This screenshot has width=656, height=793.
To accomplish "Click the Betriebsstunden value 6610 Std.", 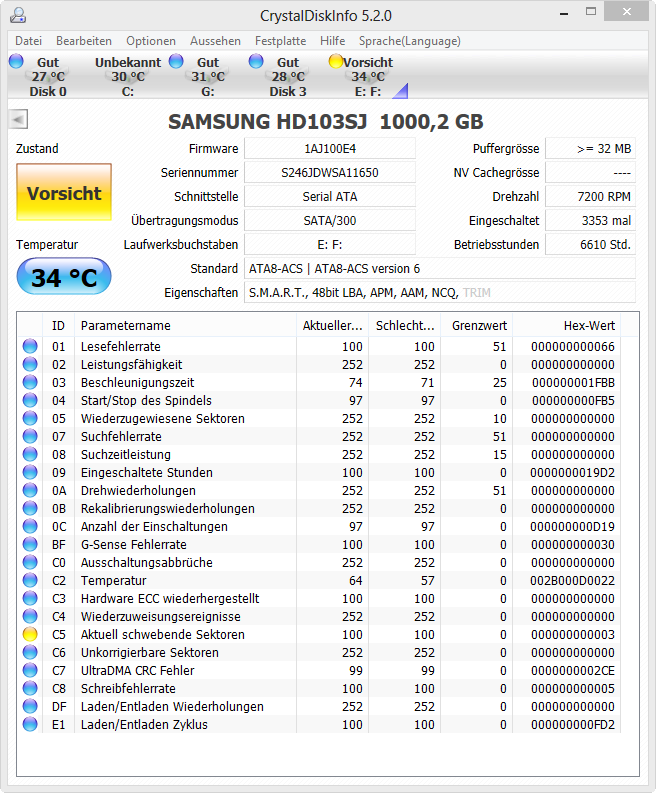I will [590, 244].
